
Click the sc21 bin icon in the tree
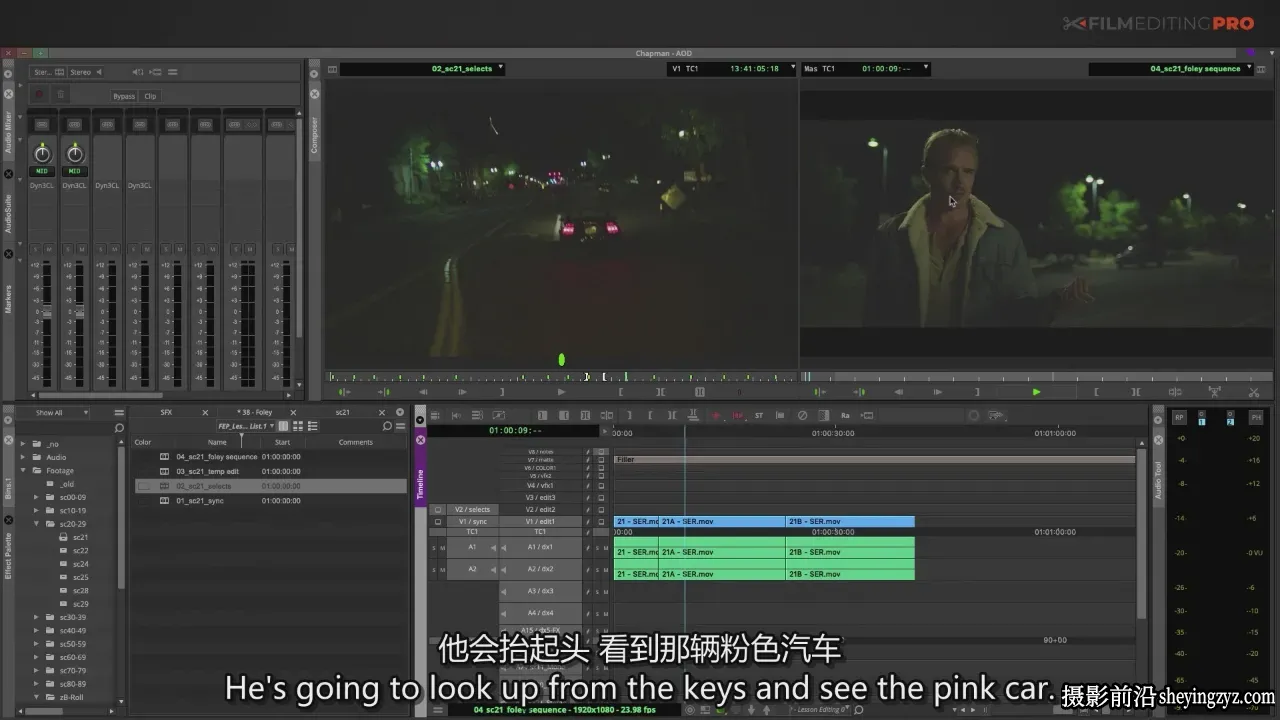64,537
